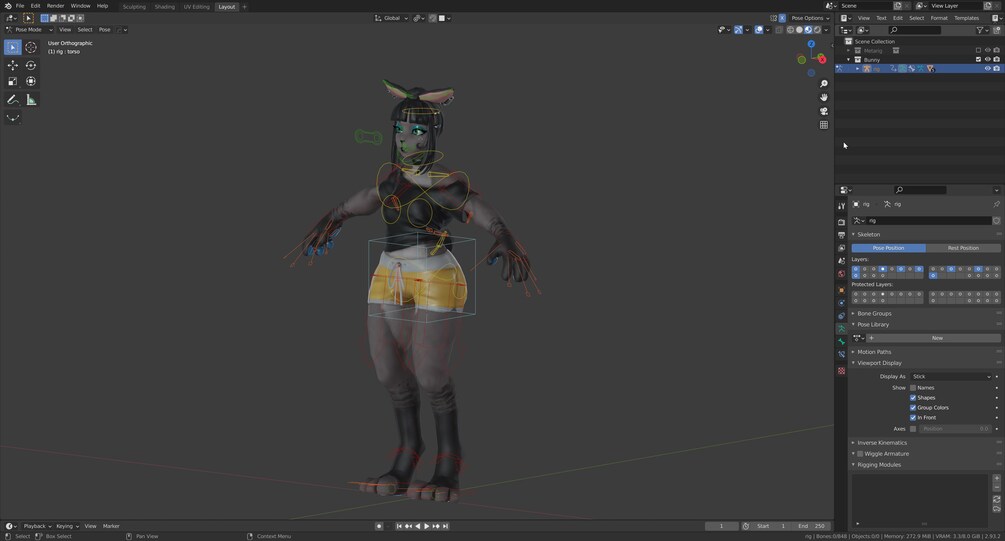Viewport: 1005px width, 541px height.
Task: Open the Bone properties tab
Action: pyautogui.click(x=842, y=341)
